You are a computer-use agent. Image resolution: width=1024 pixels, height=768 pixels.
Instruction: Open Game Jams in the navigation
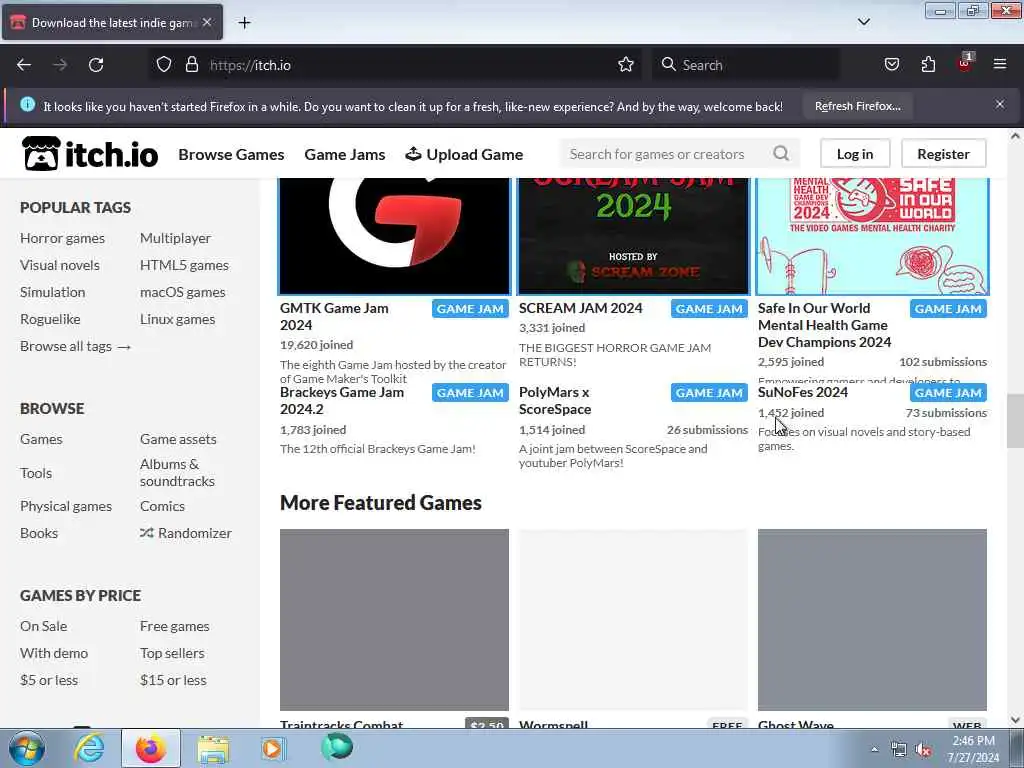[345, 155]
